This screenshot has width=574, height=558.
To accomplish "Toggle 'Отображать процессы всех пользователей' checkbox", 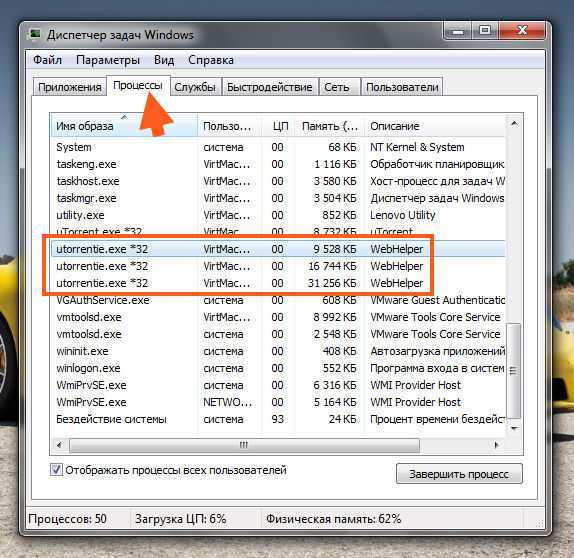I will (x=56, y=470).
